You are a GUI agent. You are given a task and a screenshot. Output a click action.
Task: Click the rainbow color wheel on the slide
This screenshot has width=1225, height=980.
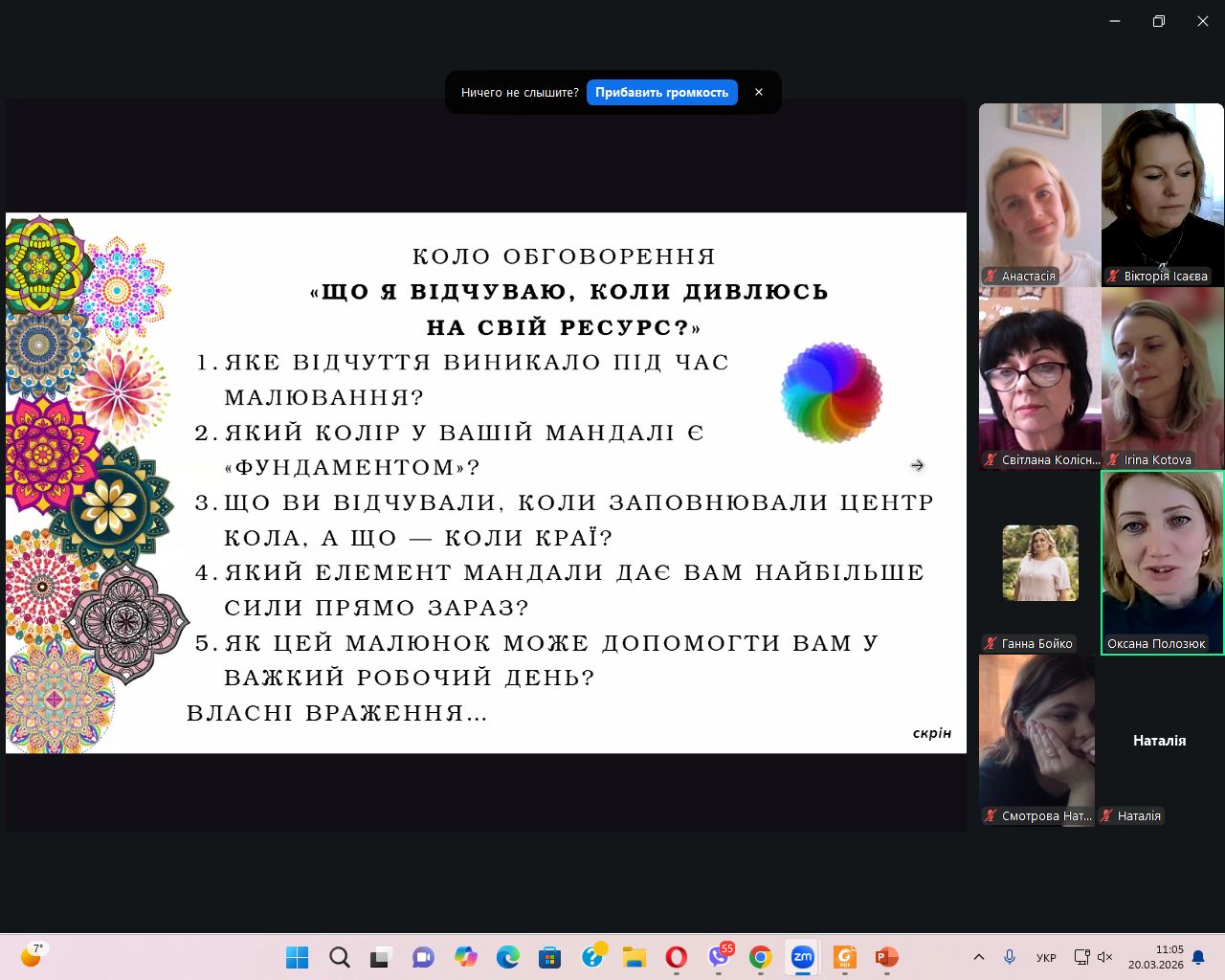pyautogui.click(x=832, y=392)
